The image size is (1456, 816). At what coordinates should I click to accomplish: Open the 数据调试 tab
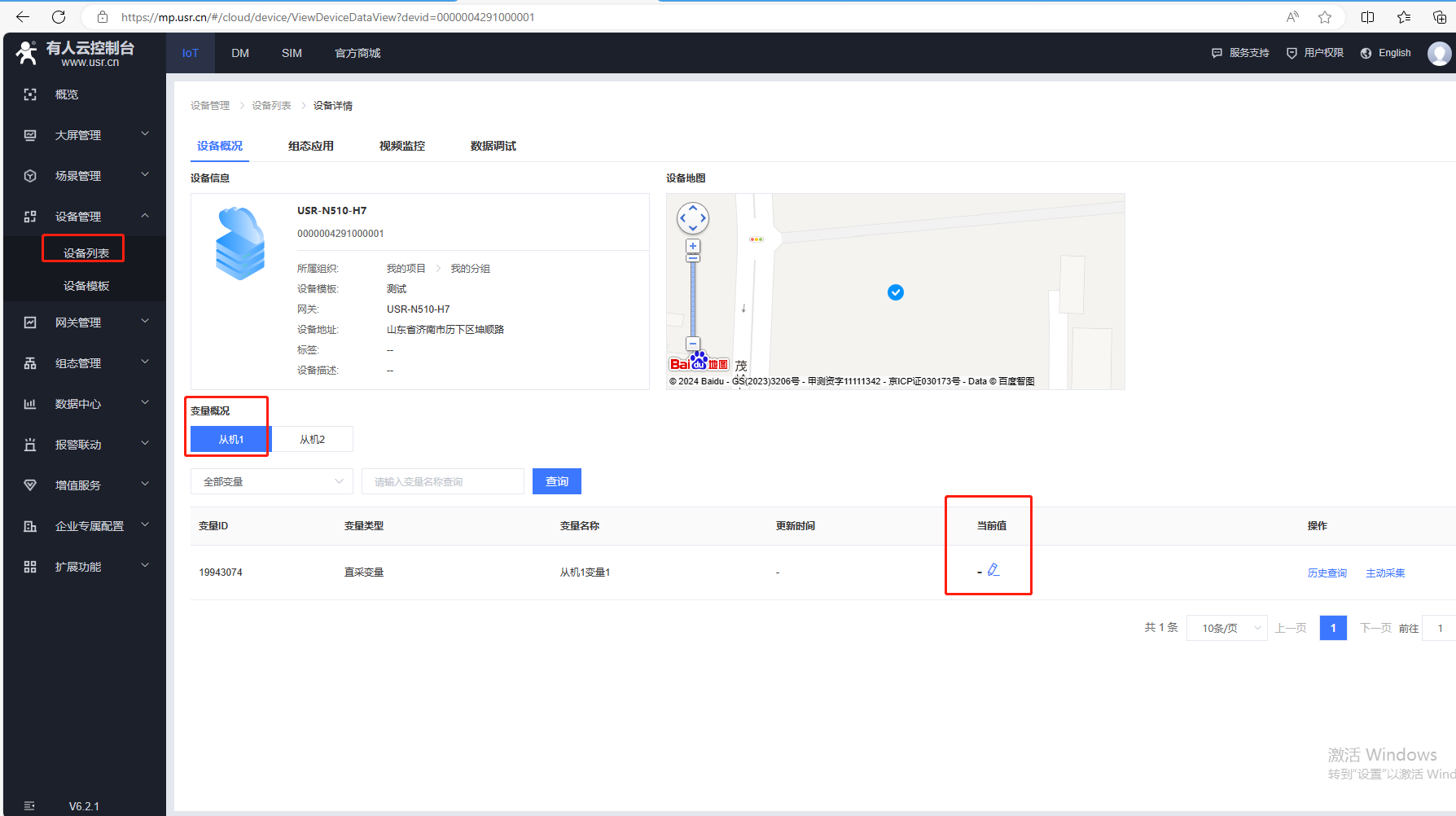coord(493,146)
